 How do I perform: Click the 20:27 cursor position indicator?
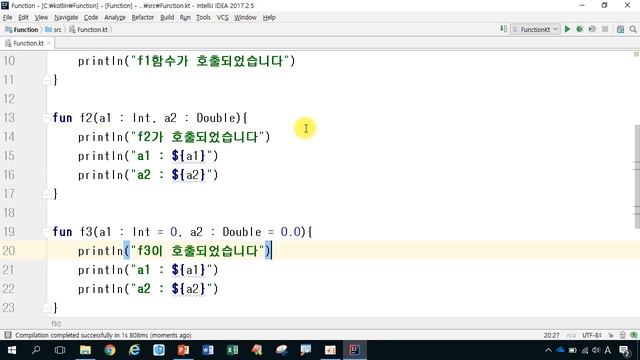pos(551,335)
